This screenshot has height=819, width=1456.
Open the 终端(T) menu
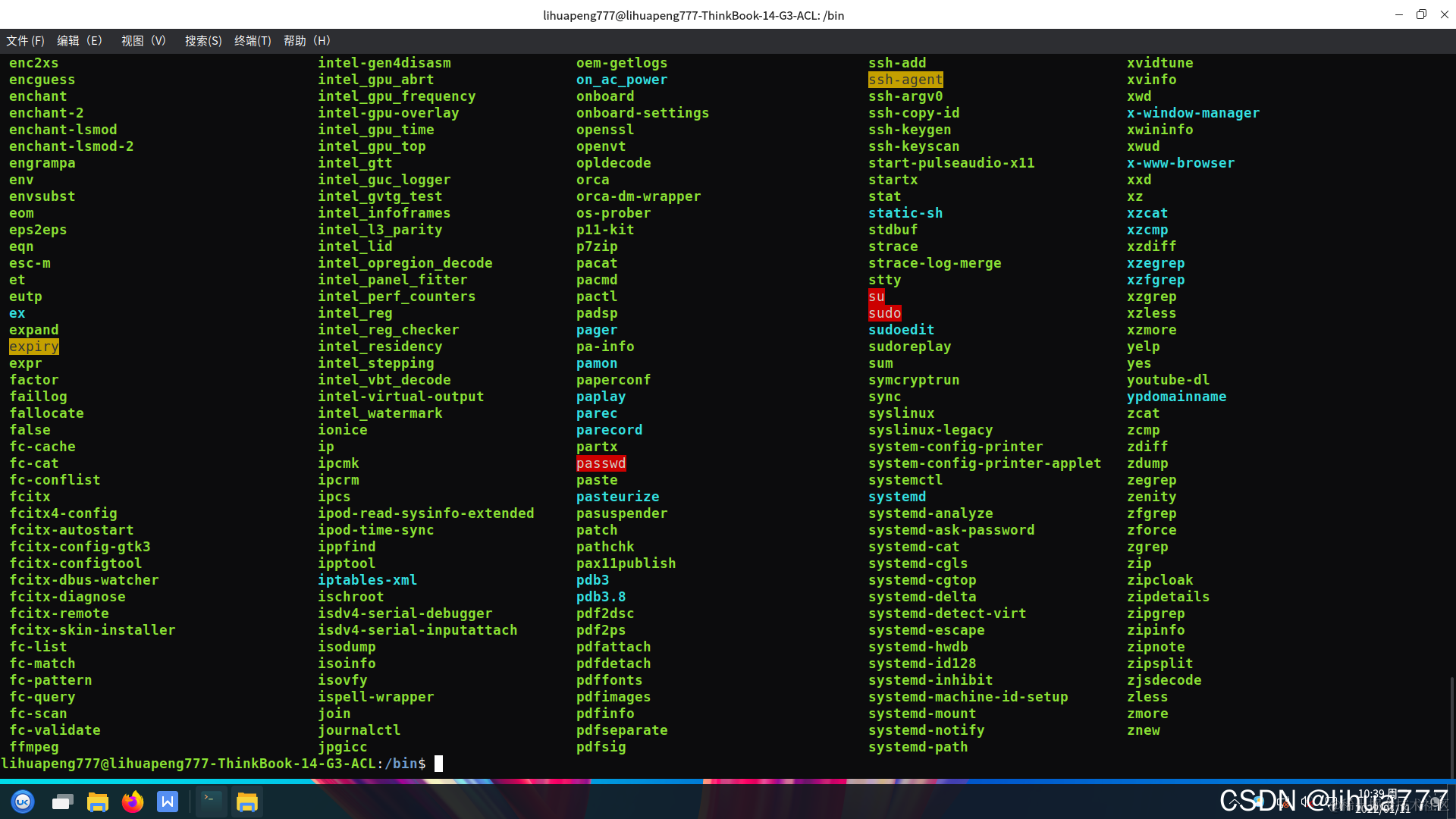253,41
